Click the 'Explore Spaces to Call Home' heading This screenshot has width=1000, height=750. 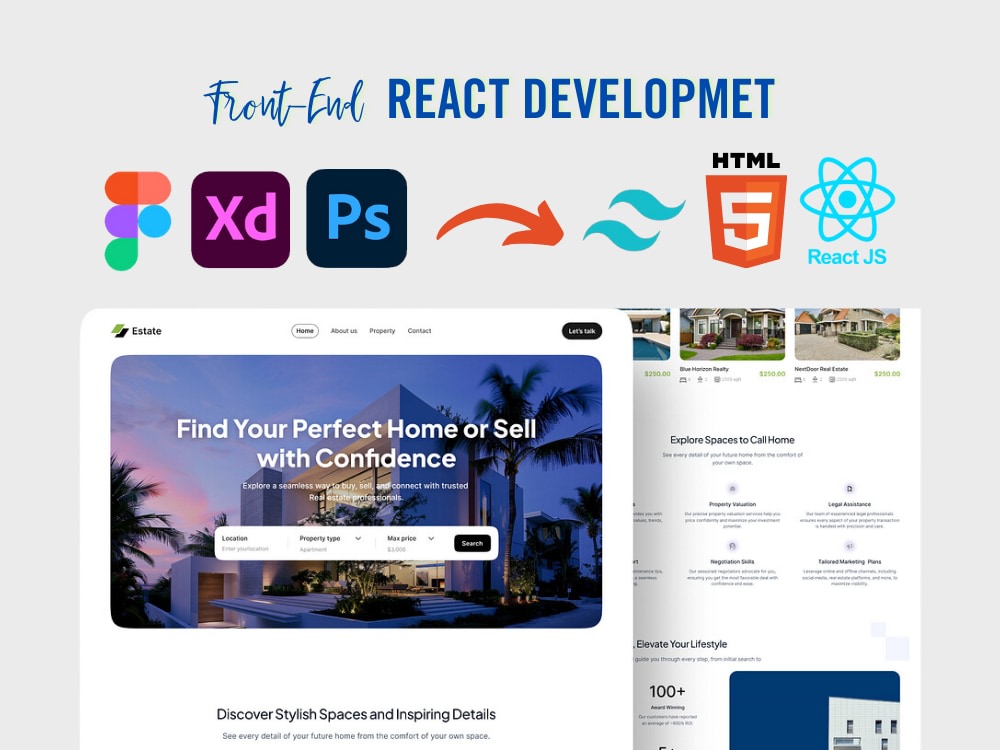click(x=732, y=440)
